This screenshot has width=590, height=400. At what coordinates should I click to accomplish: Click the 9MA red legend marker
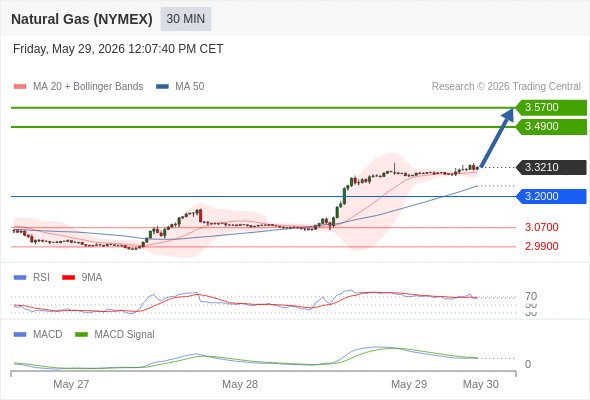[68, 278]
